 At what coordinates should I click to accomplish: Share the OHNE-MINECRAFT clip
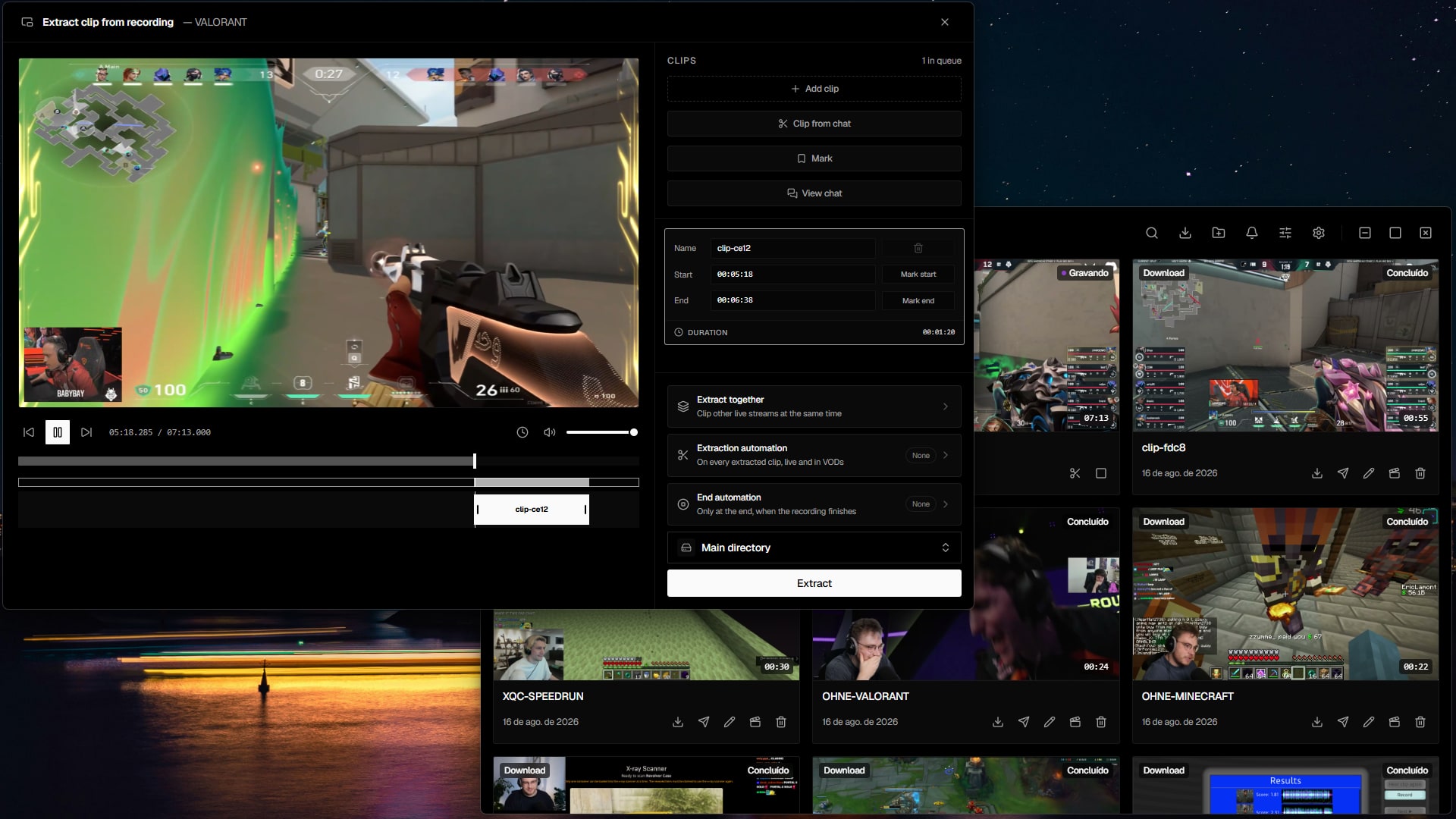(1343, 722)
